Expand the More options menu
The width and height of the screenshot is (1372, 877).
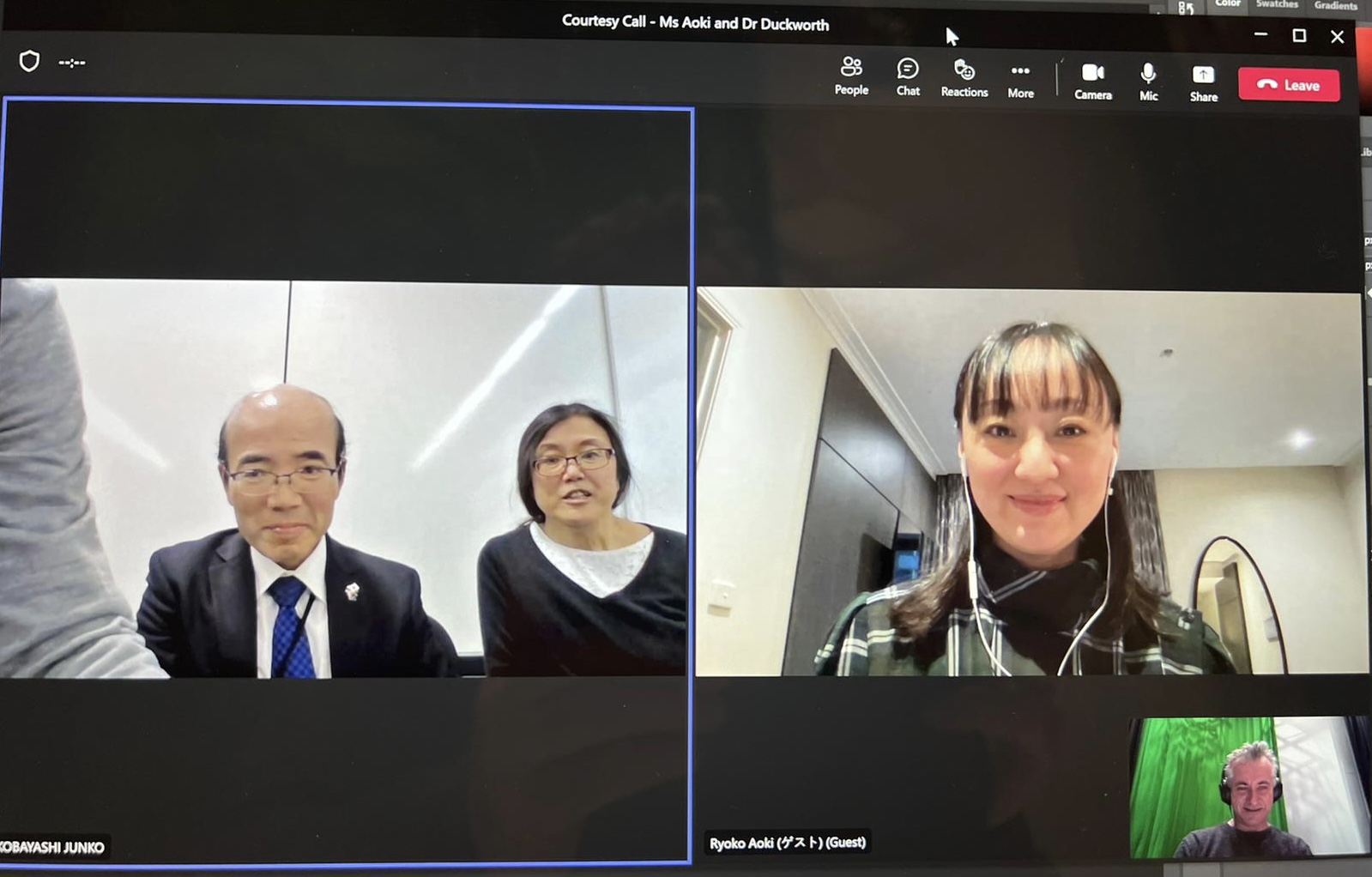1020,79
